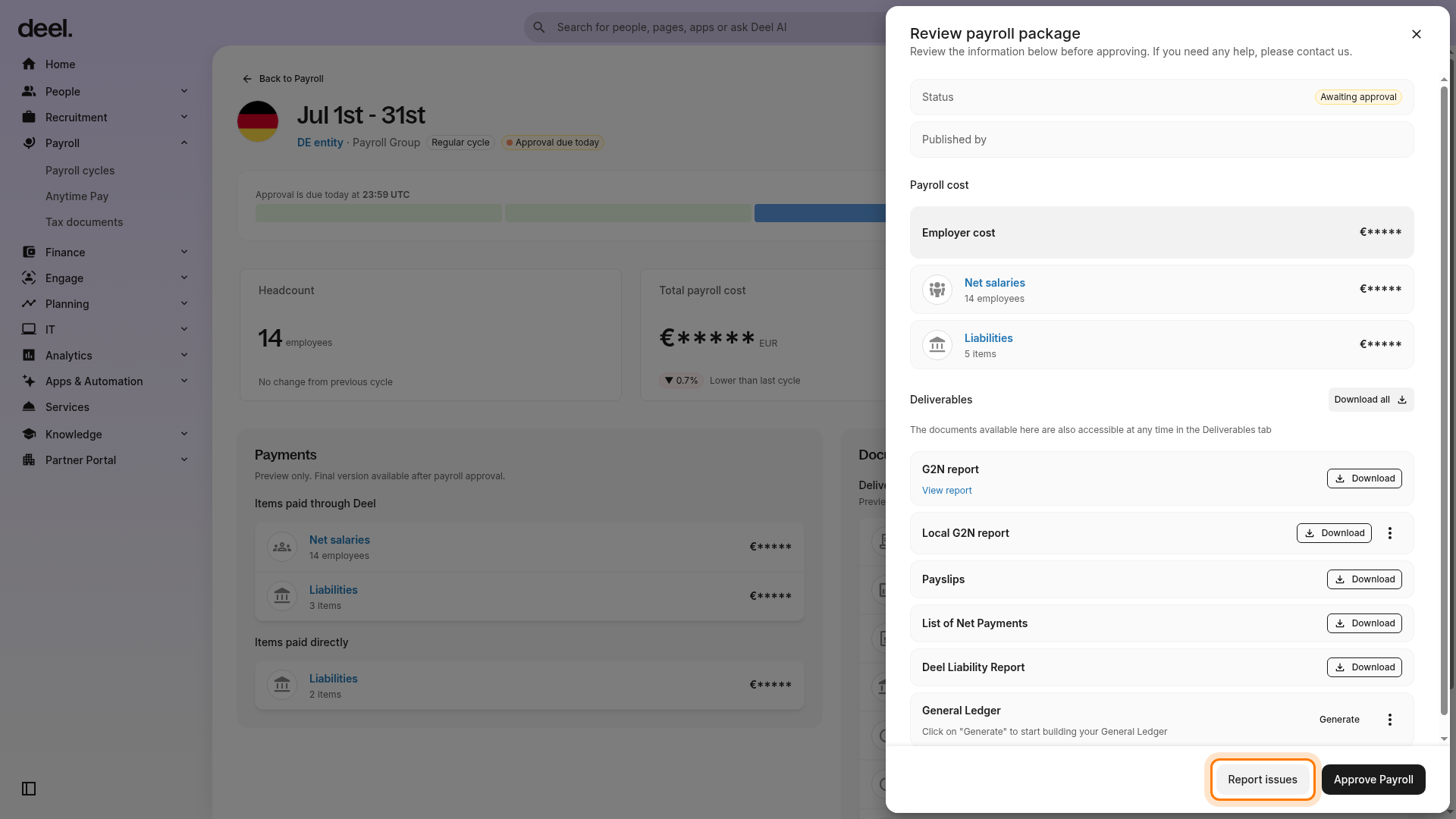
Task: Click the Home icon in sidebar
Action: [29, 64]
